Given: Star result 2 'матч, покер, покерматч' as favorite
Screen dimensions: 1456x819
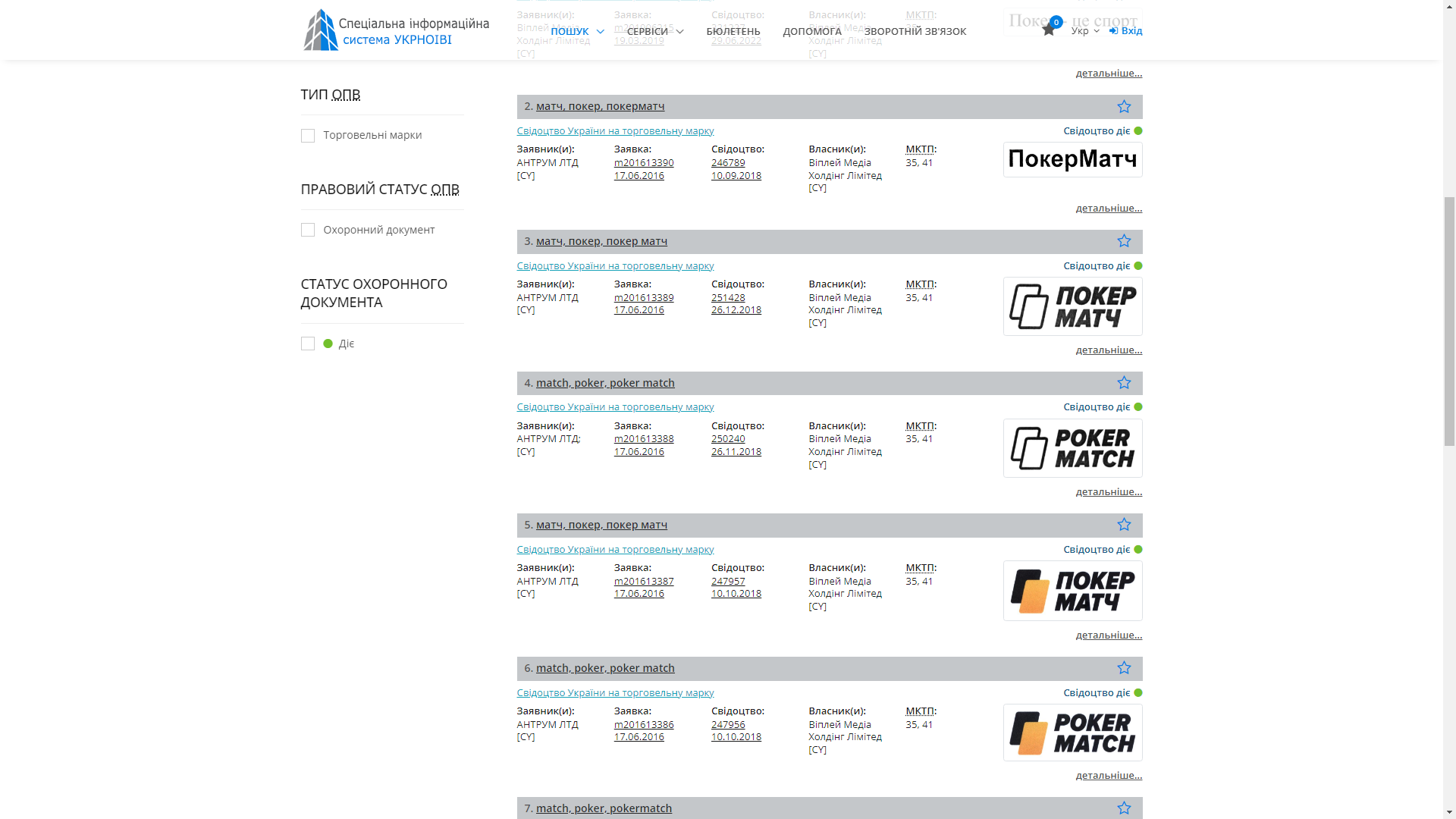Looking at the screenshot, I should coord(1123,107).
